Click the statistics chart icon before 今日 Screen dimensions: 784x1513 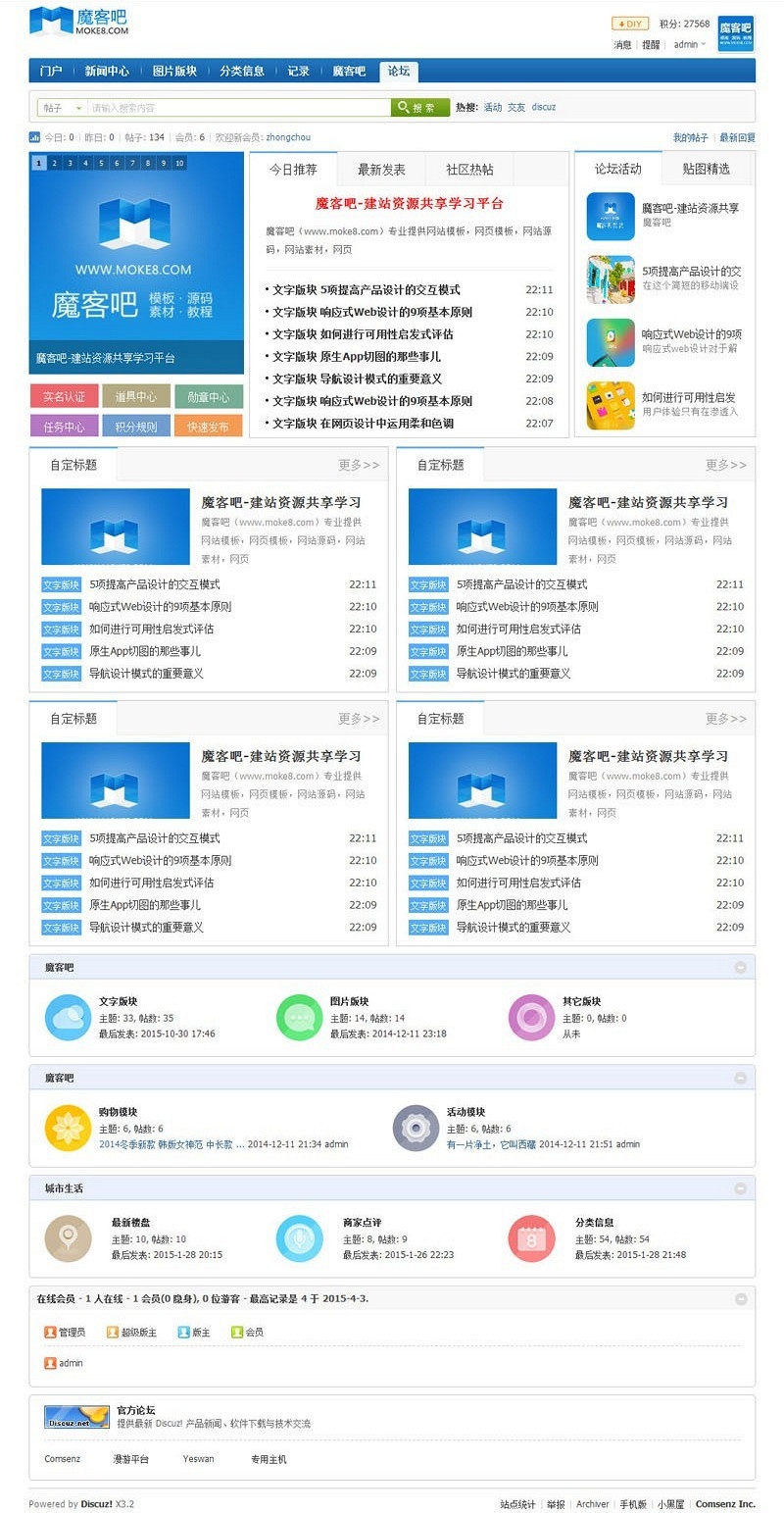pos(34,137)
